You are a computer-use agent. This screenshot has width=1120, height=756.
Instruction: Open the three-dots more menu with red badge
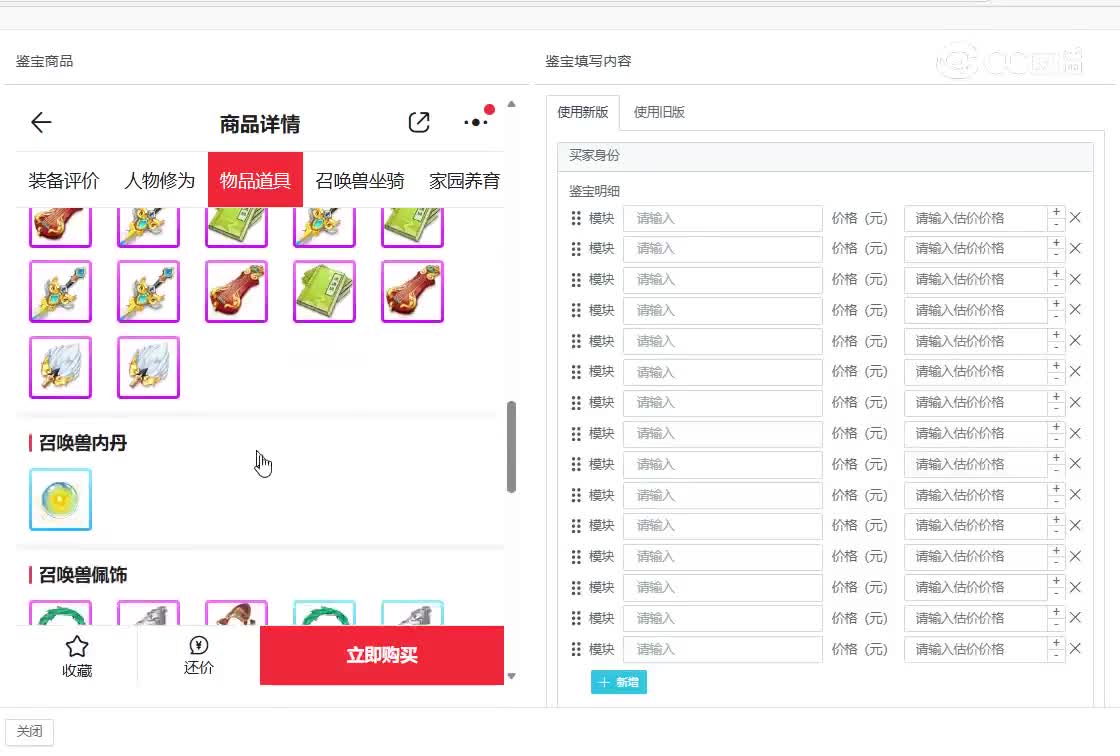pos(477,121)
